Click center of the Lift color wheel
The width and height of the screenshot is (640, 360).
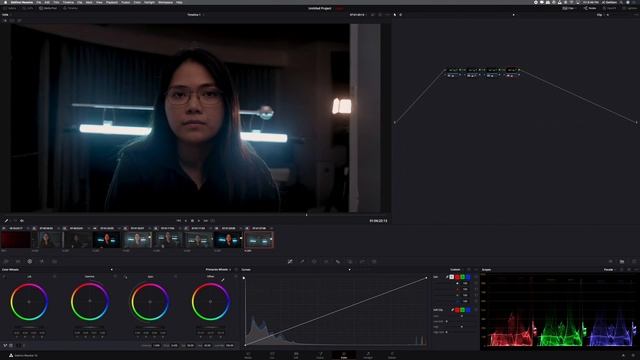[x=29, y=302]
